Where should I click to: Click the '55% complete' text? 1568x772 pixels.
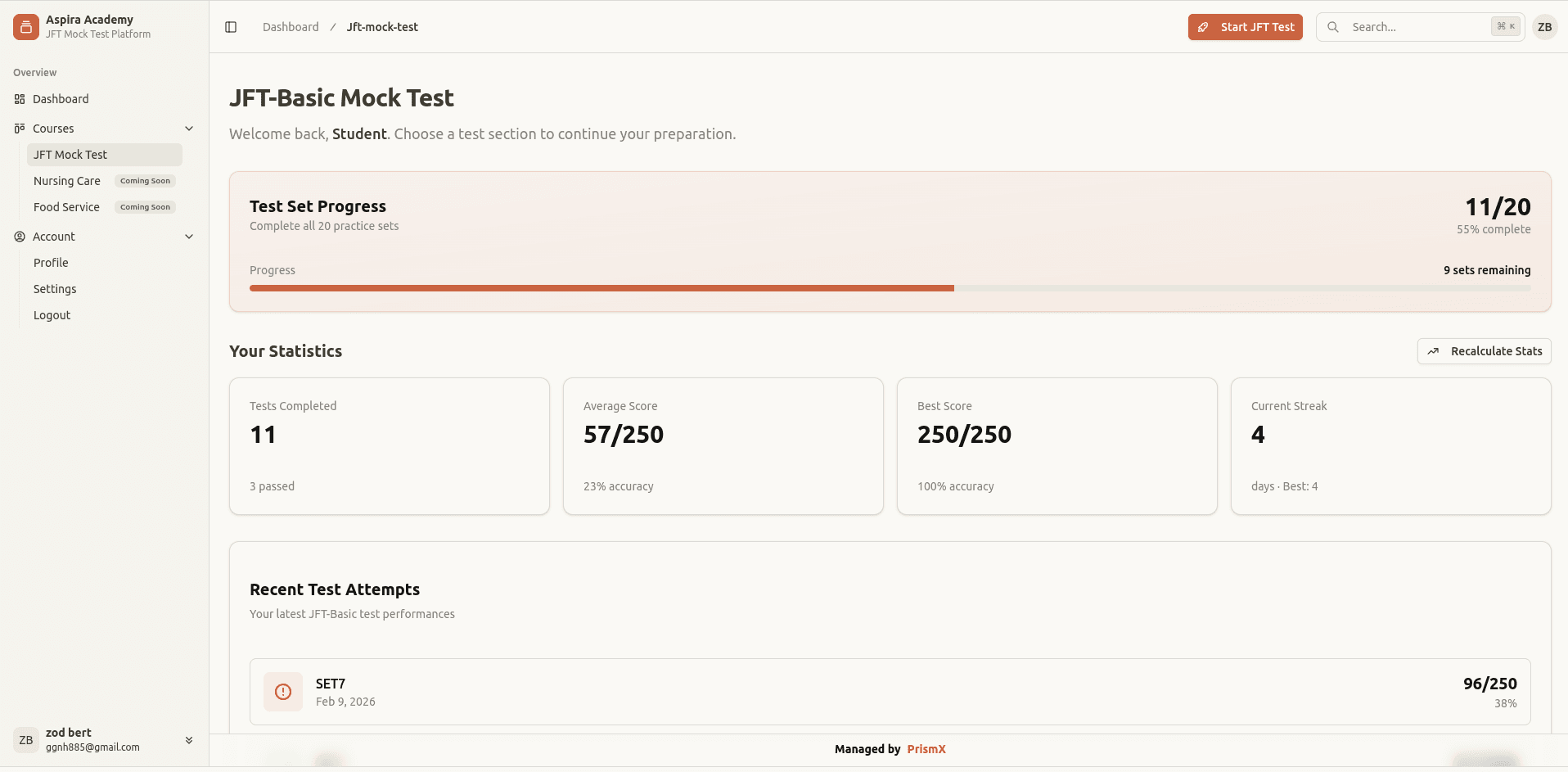click(x=1494, y=229)
